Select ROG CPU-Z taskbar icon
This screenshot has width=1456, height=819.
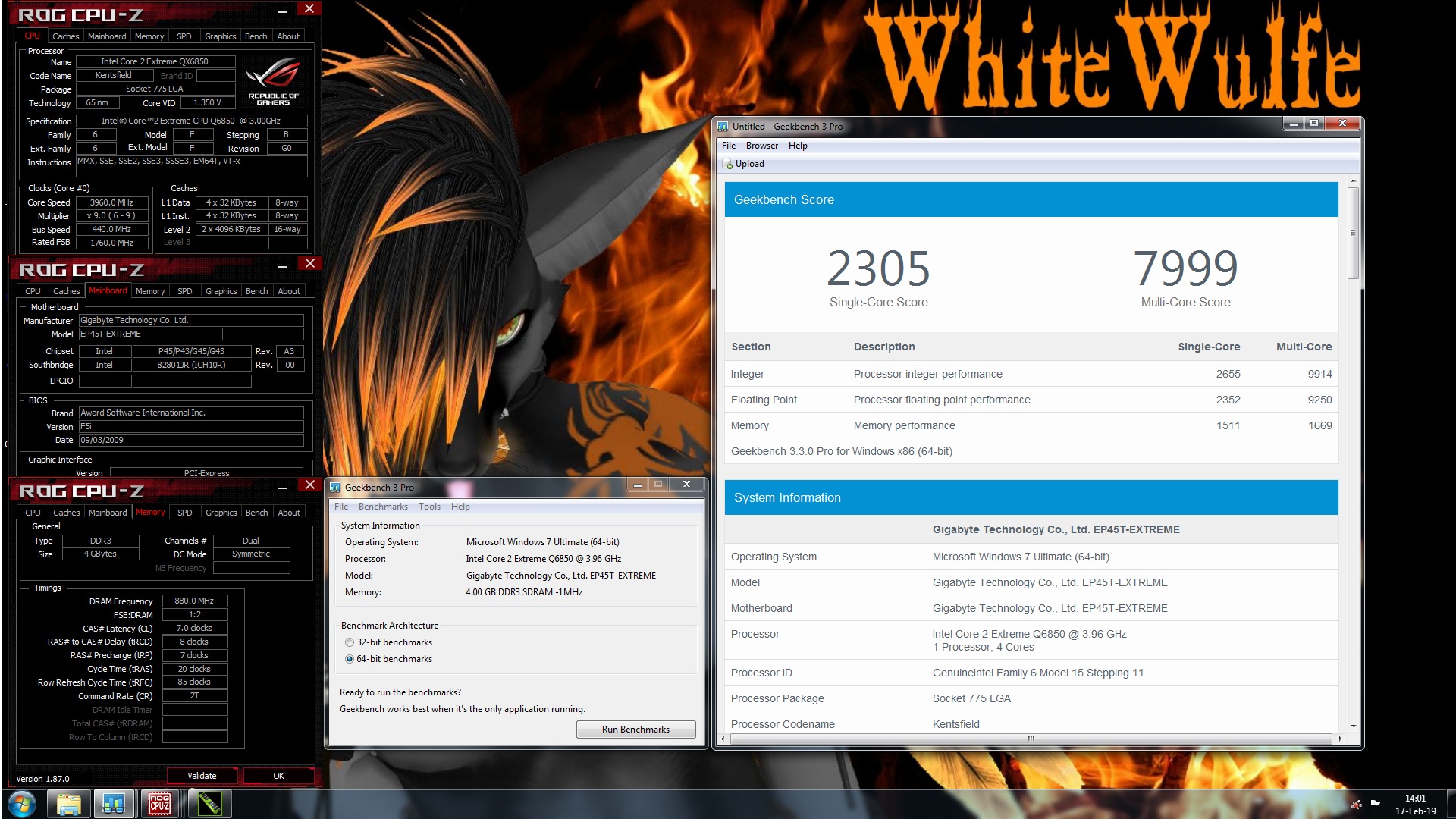point(160,804)
